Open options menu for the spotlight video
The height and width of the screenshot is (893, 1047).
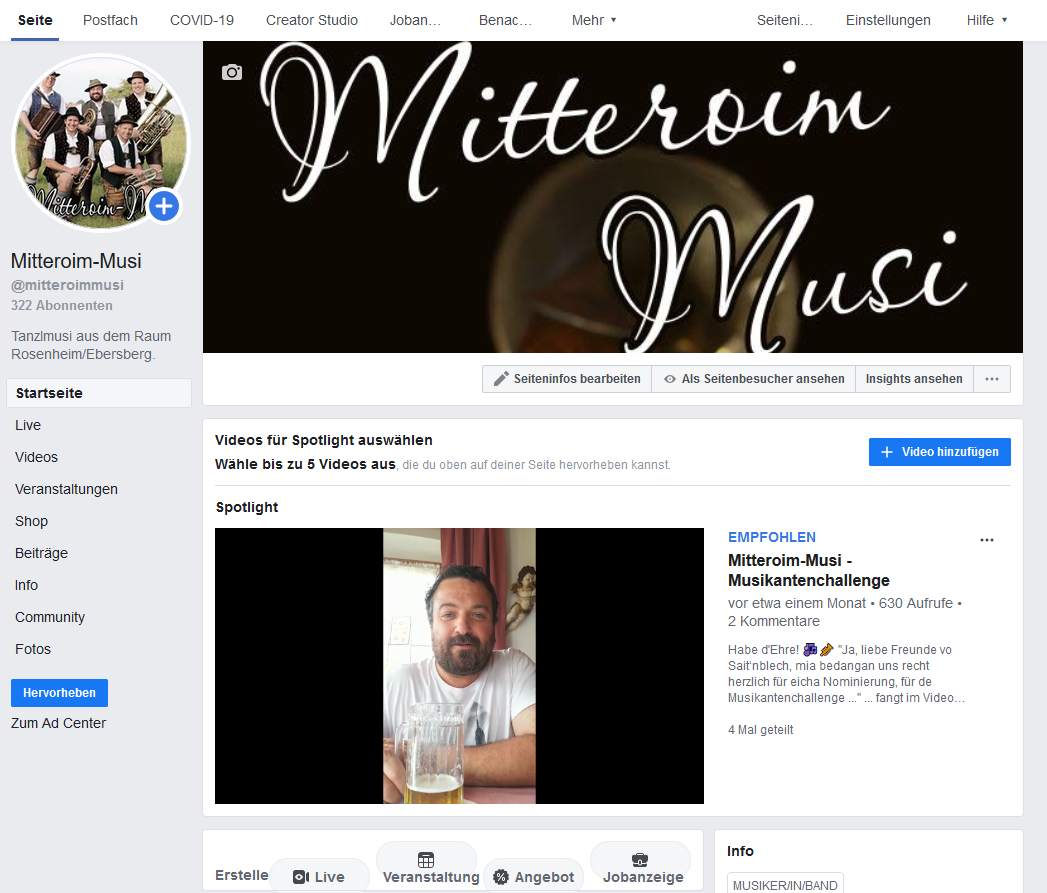(x=987, y=540)
